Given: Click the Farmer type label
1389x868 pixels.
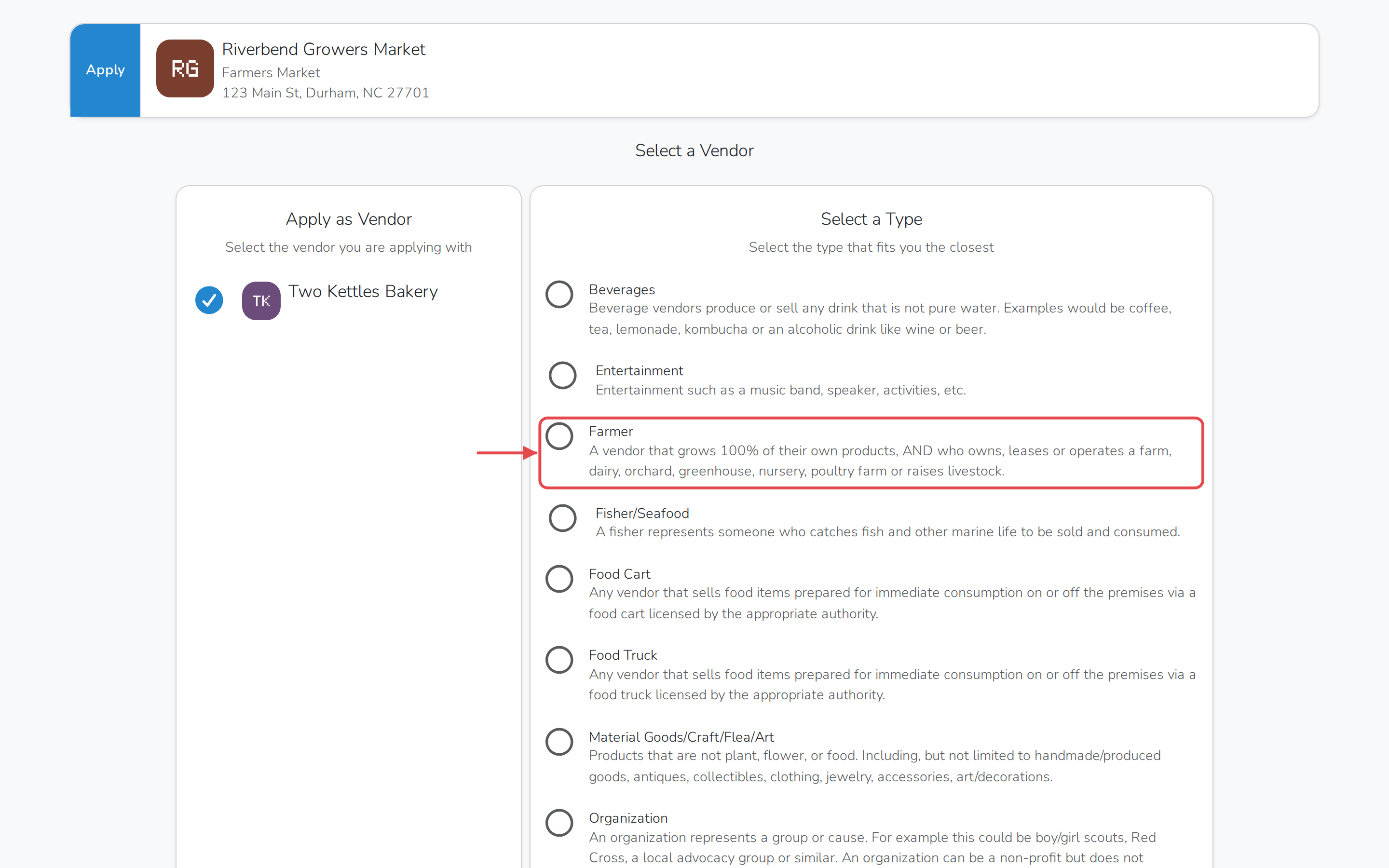Looking at the screenshot, I should point(611,431).
